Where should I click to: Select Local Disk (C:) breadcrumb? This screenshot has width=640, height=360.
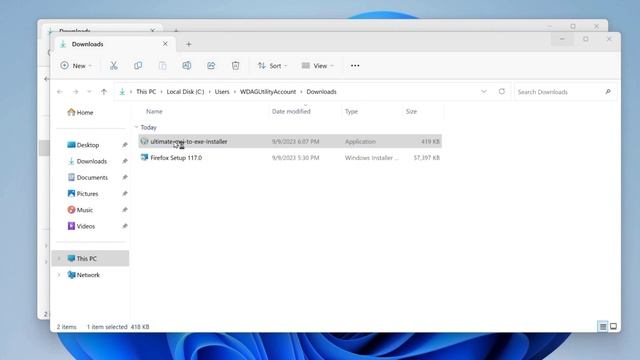click(x=185, y=92)
